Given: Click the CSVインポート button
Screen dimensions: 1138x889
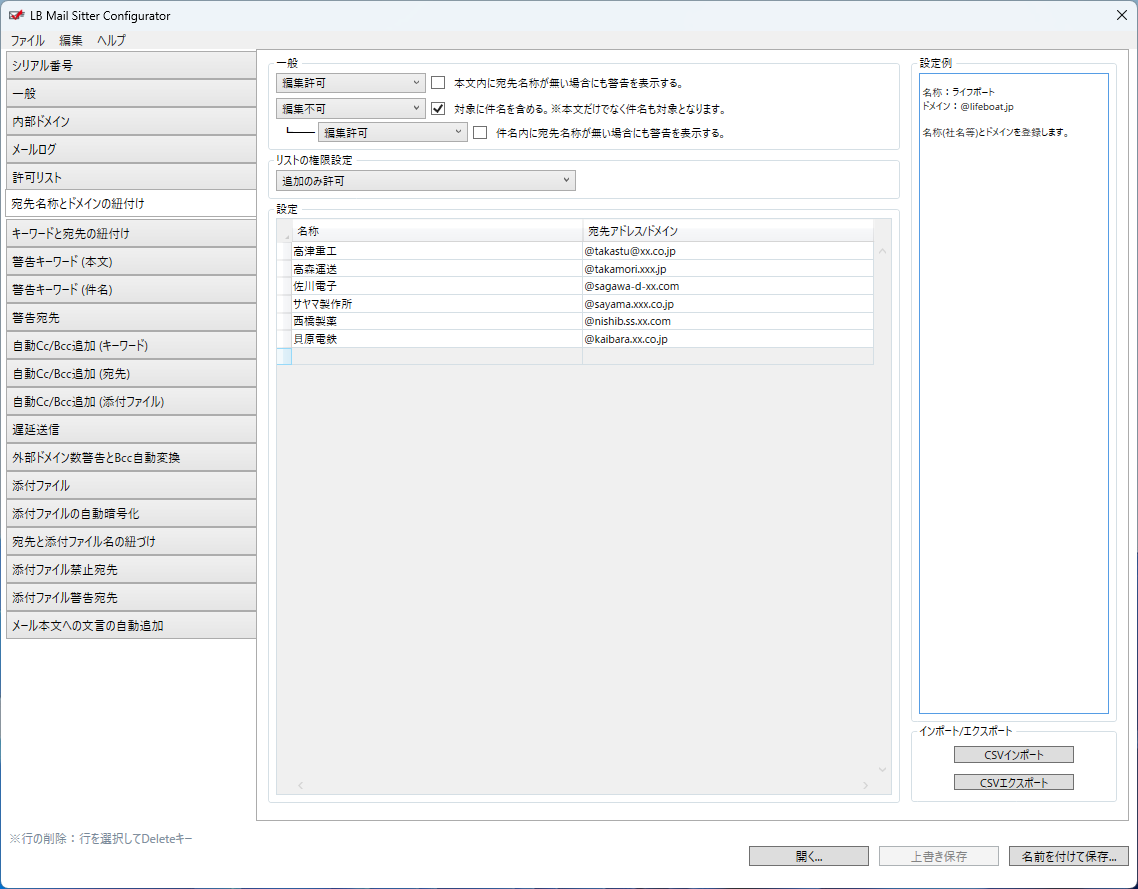Looking at the screenshot, I should [1013, 755].
